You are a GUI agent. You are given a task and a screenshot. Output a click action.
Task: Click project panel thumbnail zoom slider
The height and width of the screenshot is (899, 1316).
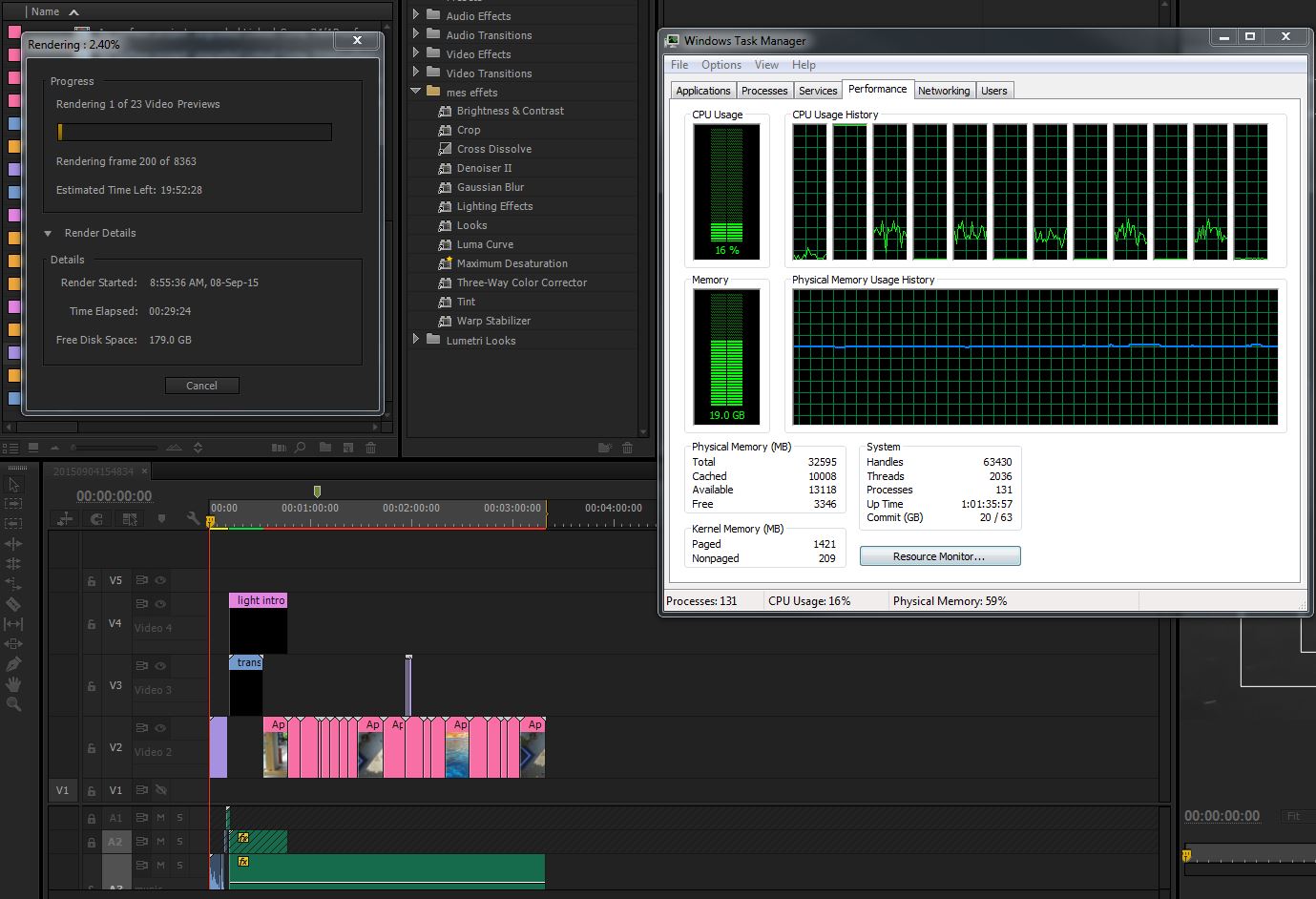(115, 448)
